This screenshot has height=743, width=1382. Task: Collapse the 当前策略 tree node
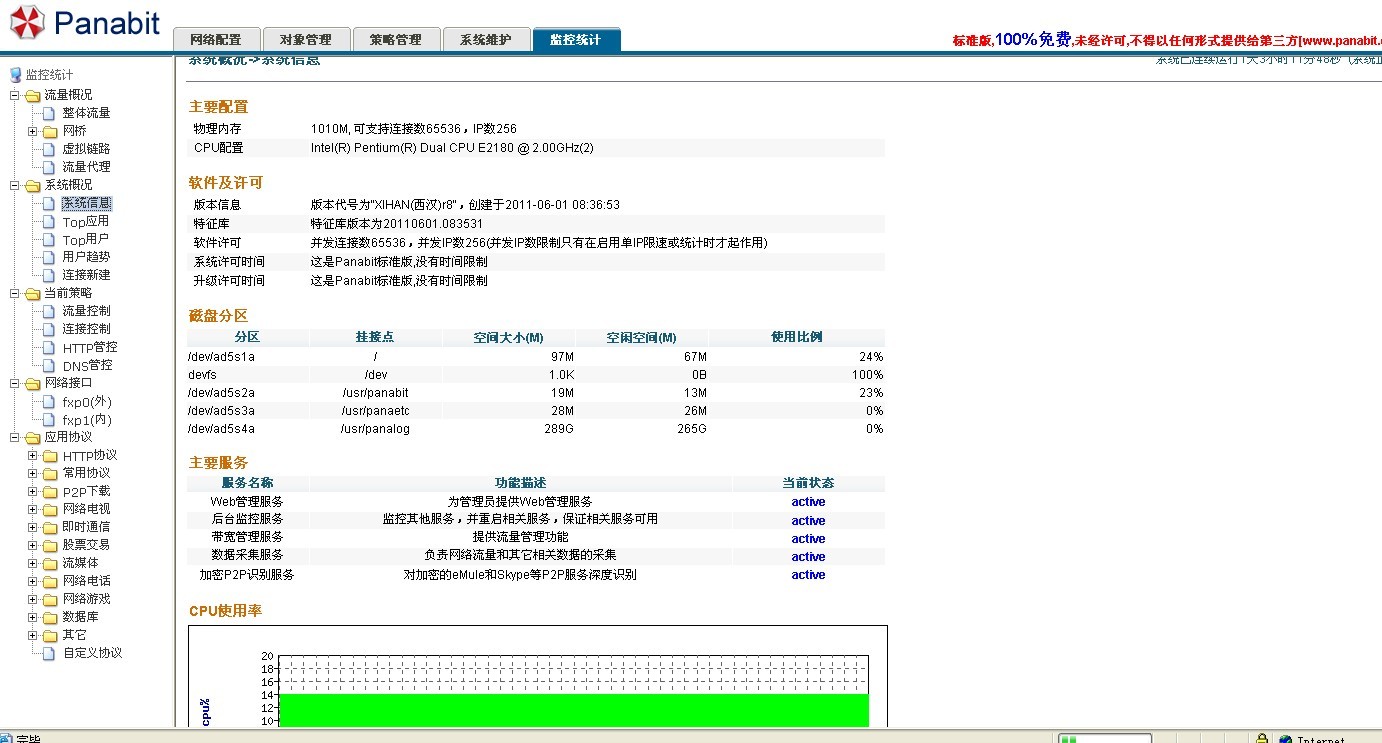pos(15,293)
